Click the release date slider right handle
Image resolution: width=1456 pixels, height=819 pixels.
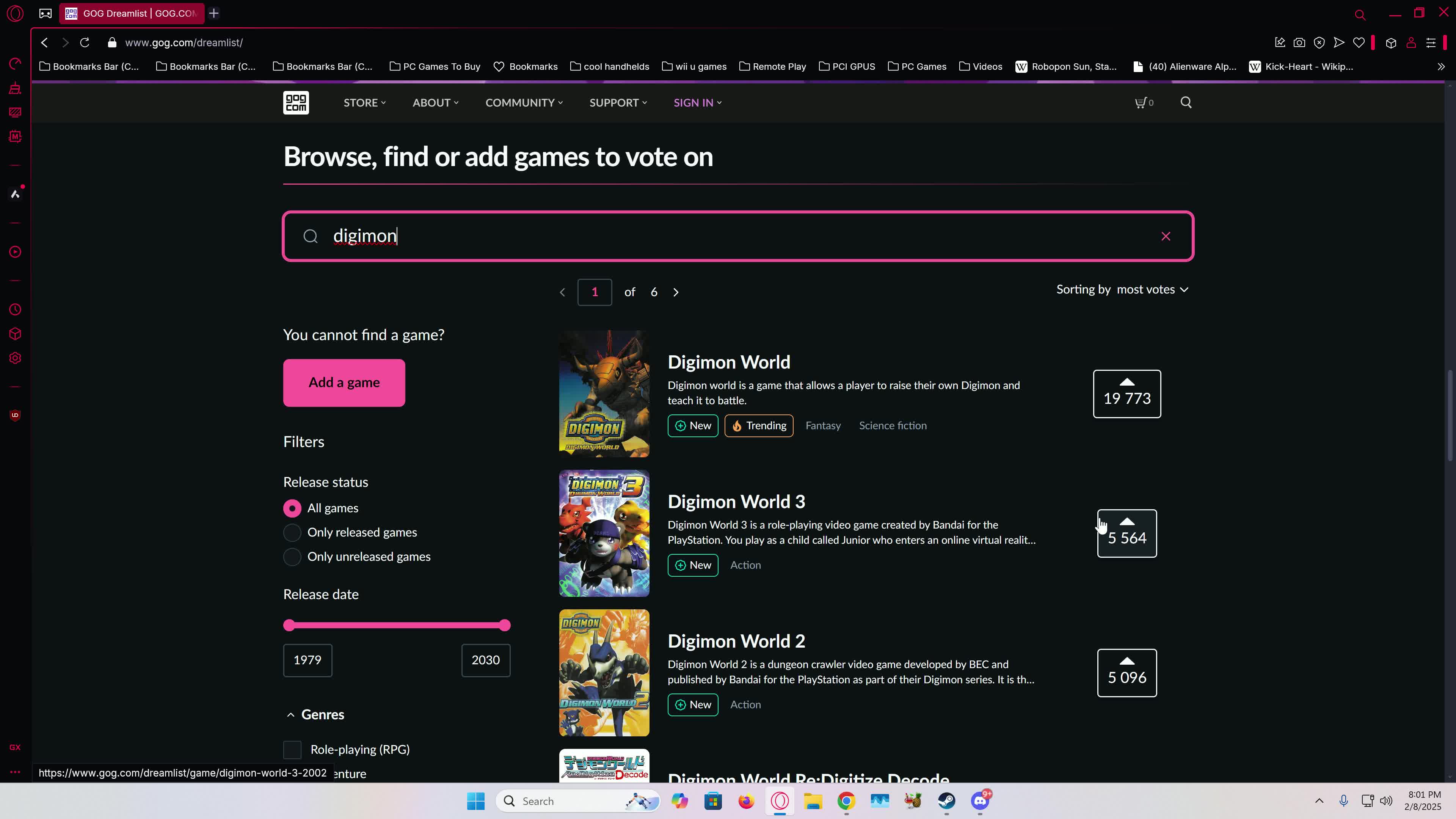click(505, 625)
